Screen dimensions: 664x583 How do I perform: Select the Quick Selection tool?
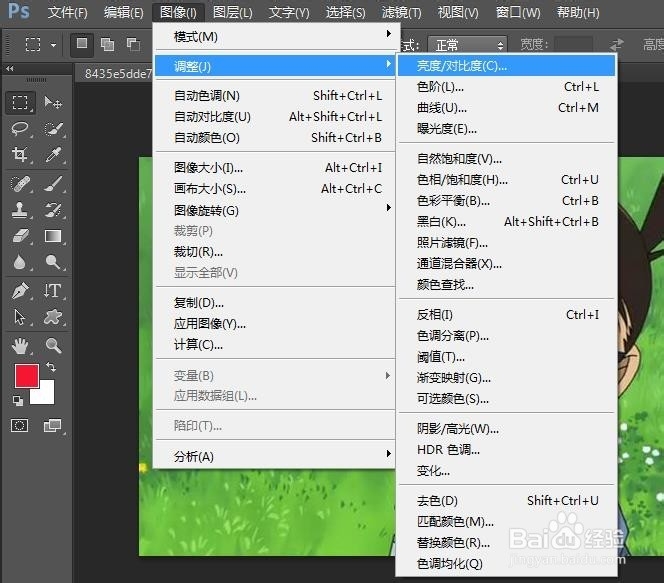point(53,129)
